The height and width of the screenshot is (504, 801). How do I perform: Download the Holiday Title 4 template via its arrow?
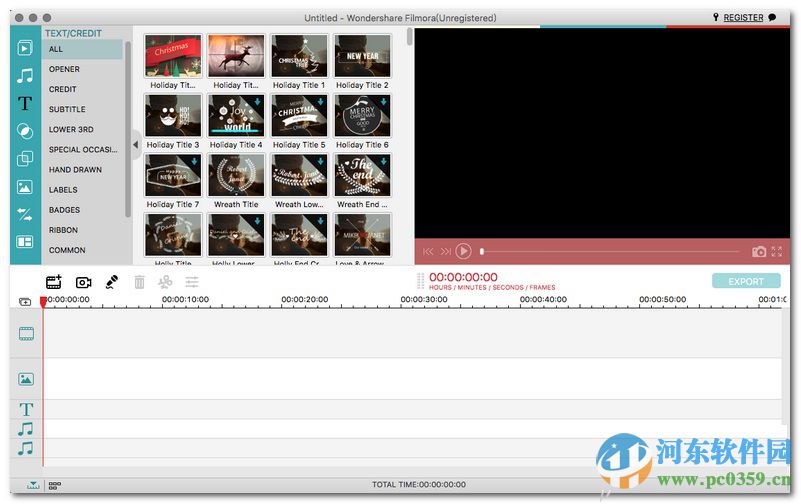(257, 102)
